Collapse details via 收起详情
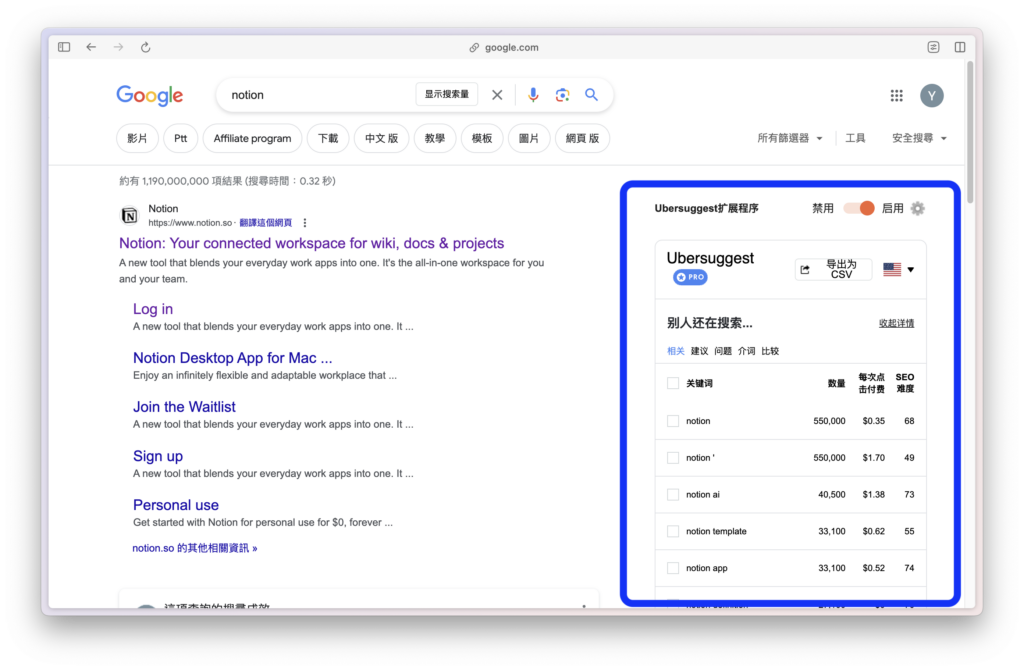The image size is (1024, 670). click(x=896, y=323)
